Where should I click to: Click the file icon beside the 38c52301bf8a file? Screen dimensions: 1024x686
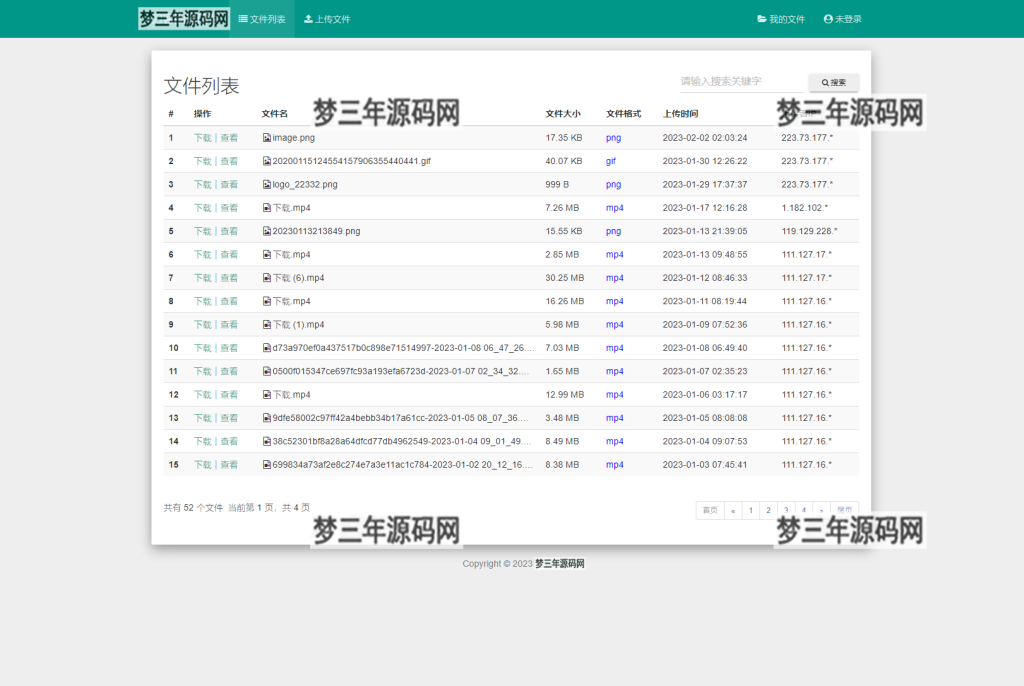coord(266,442)
